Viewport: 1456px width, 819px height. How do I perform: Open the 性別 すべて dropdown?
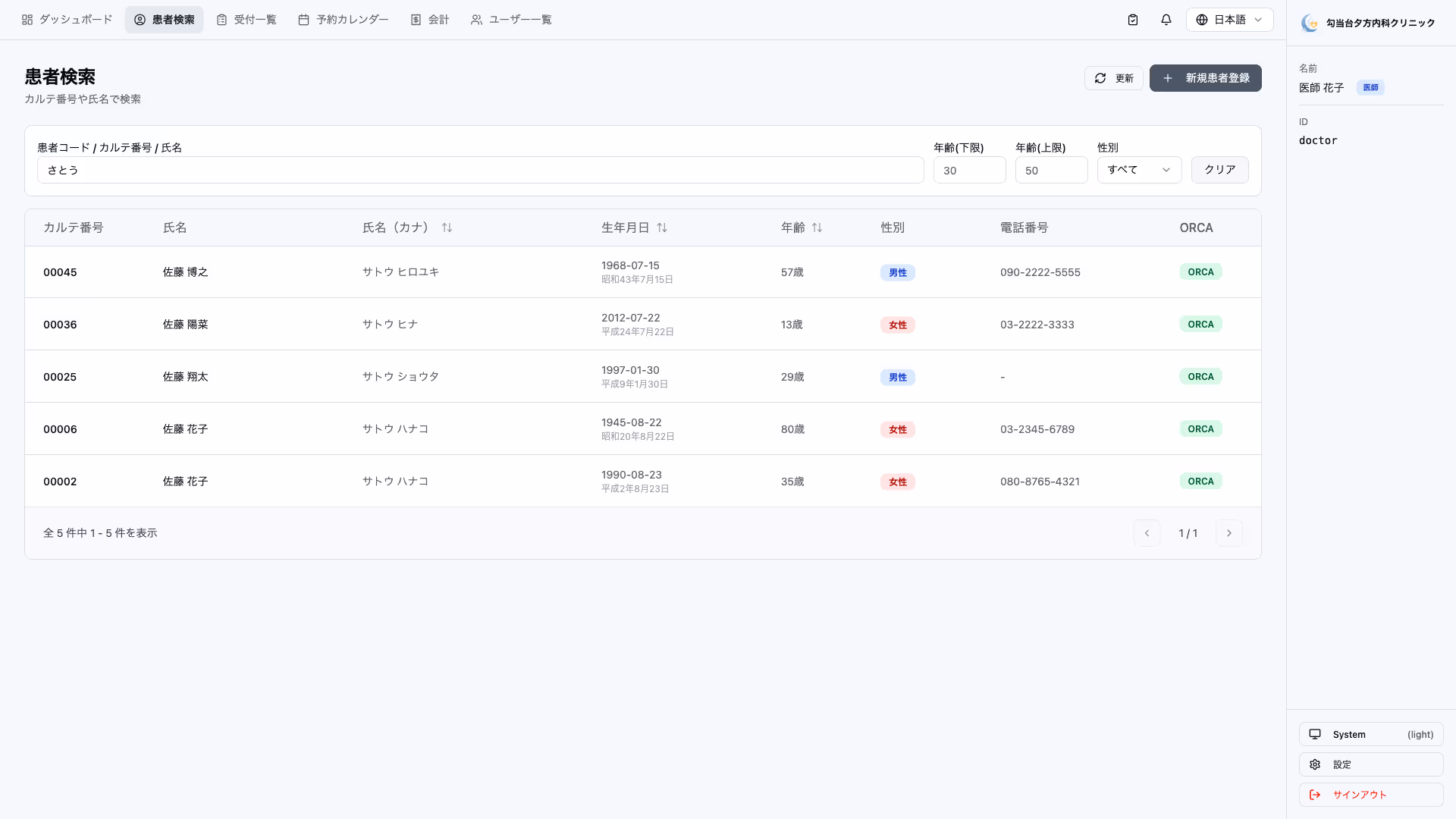(x=1139, y=170)
